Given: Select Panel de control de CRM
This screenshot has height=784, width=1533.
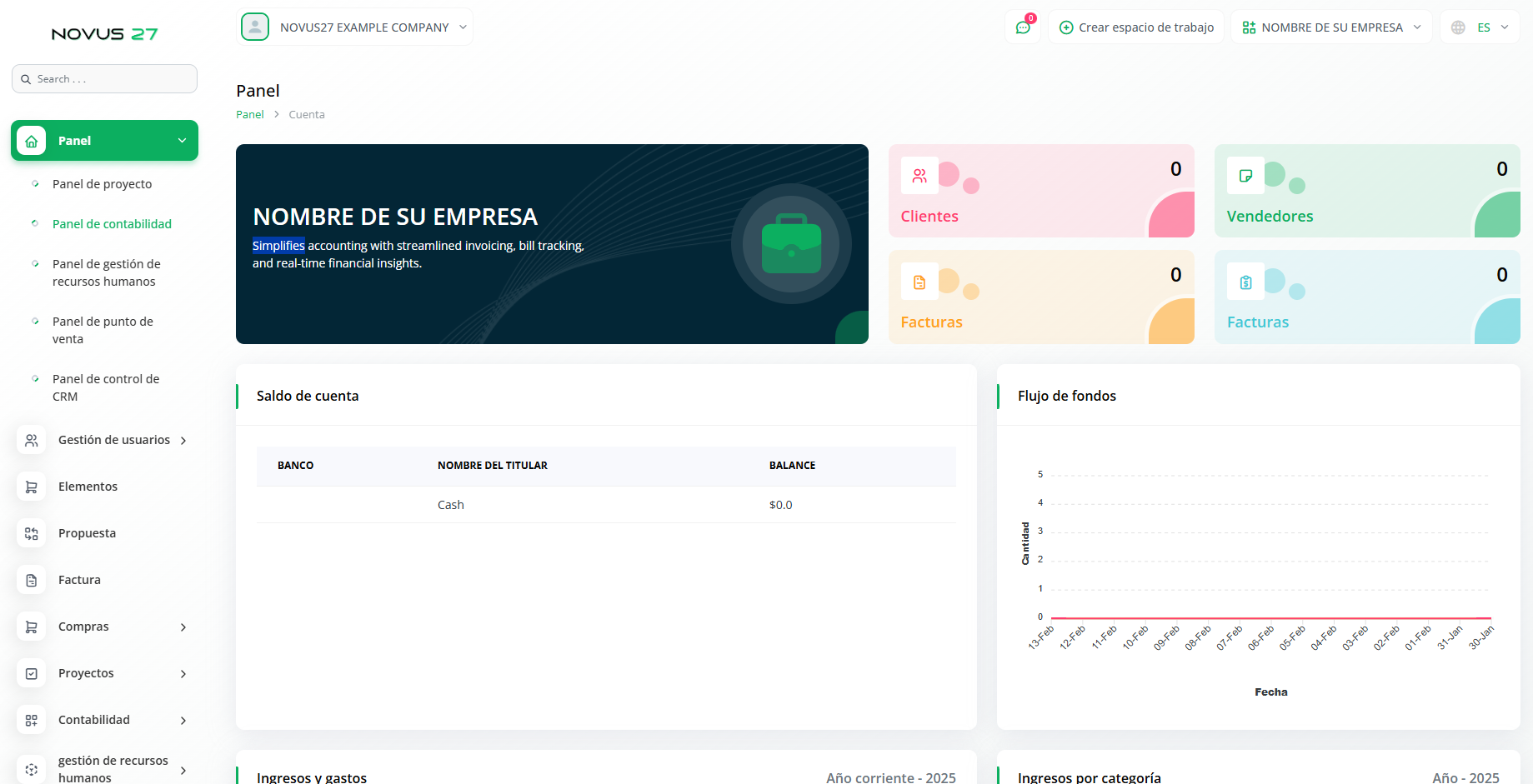Looking at the screenshot, I should point(105,387).
